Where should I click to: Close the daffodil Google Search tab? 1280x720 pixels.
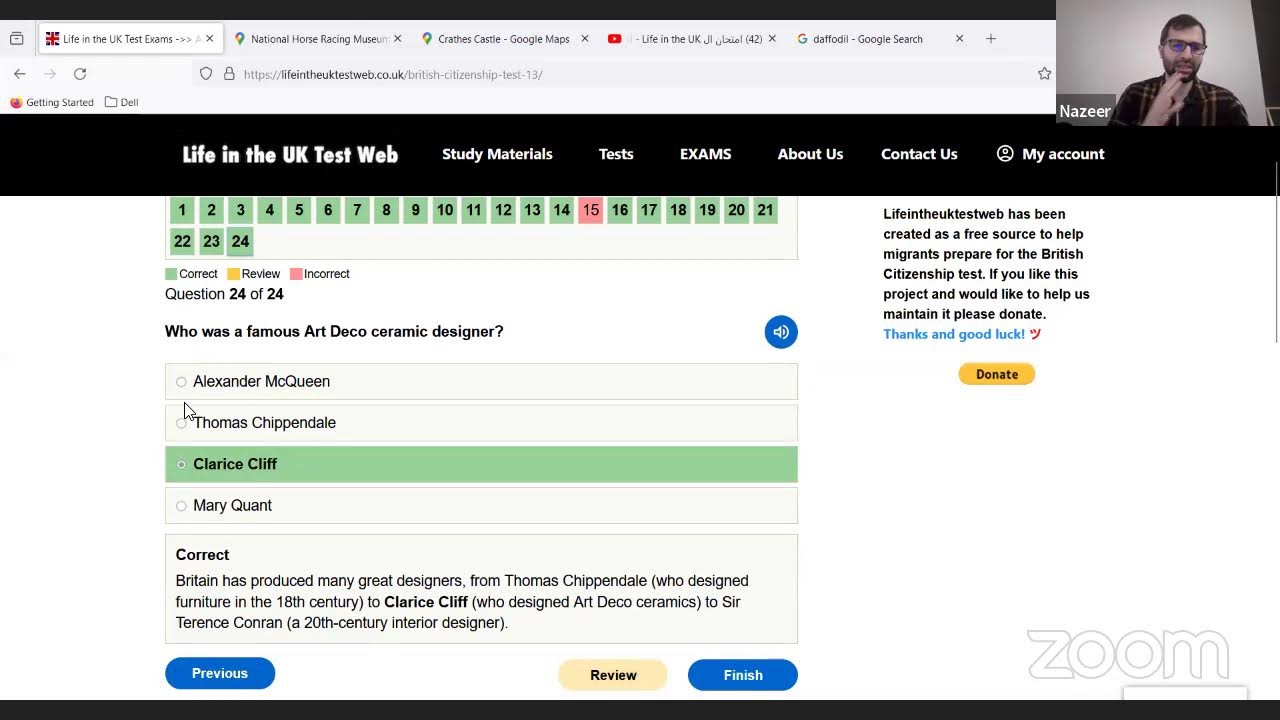[959, 39]
